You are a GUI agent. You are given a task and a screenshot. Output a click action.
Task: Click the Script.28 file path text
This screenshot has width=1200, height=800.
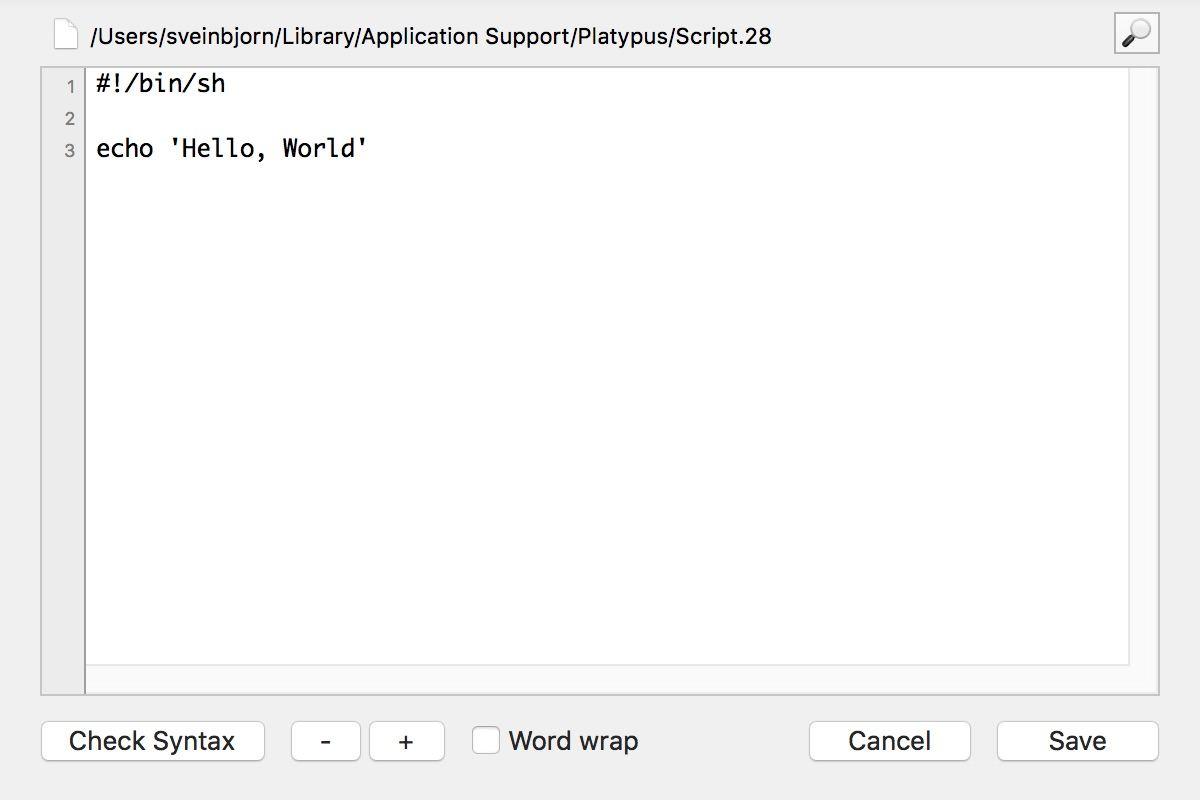[430, 36]
